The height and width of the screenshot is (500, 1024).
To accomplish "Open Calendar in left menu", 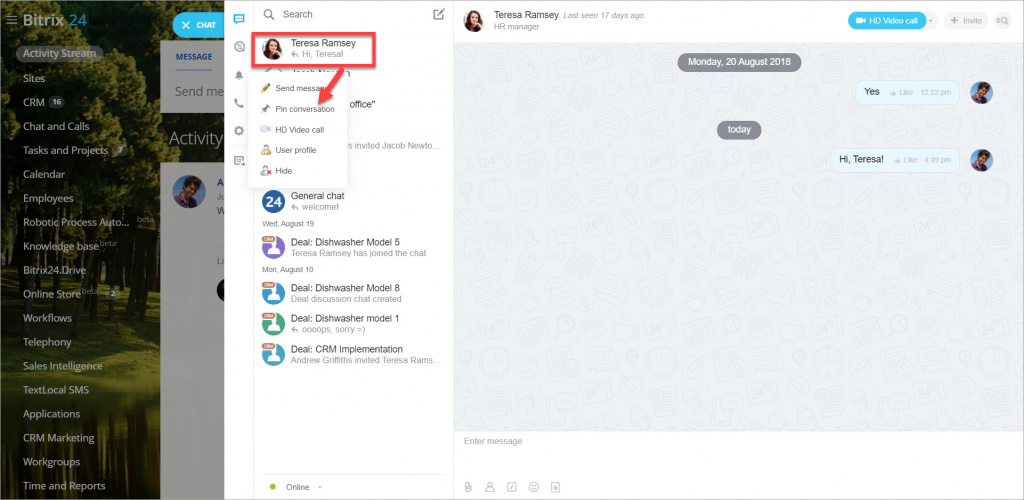I will [44, 174].
